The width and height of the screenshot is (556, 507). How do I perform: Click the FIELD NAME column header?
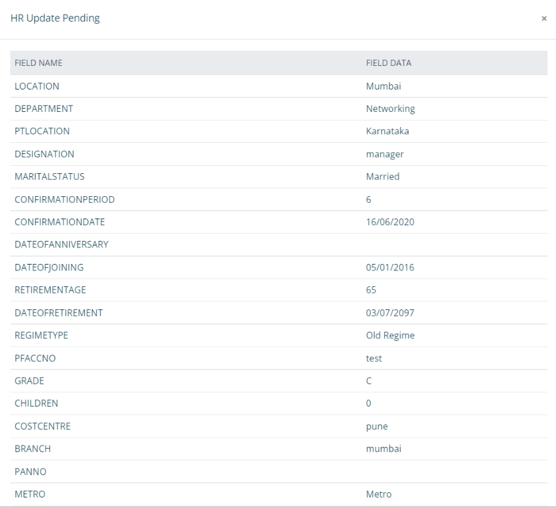tap(38, 63)
